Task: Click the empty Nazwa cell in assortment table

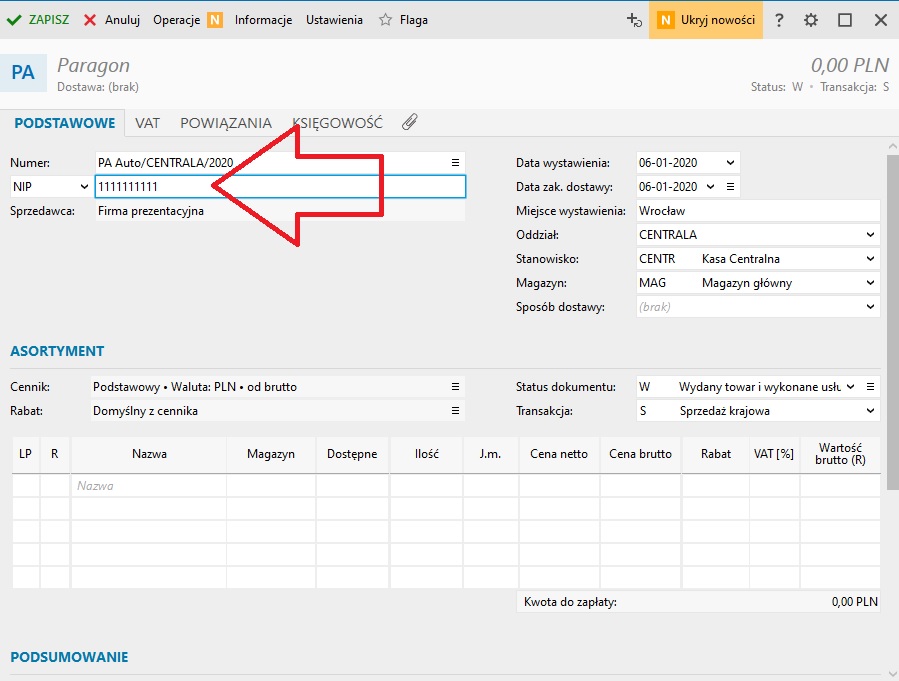Action: [x=149, y=486]
